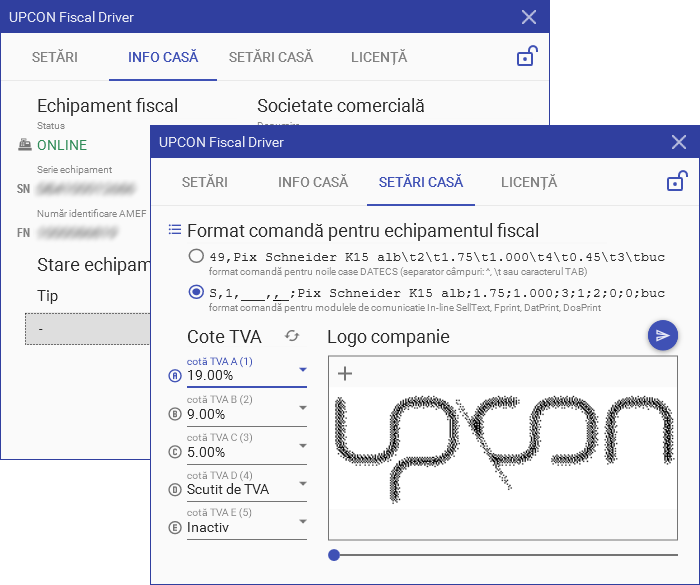The height and width of the screenshot is (585, 700).
Task: Click the S,1 Pix Schneider command sample text
Action: (437, 293)
